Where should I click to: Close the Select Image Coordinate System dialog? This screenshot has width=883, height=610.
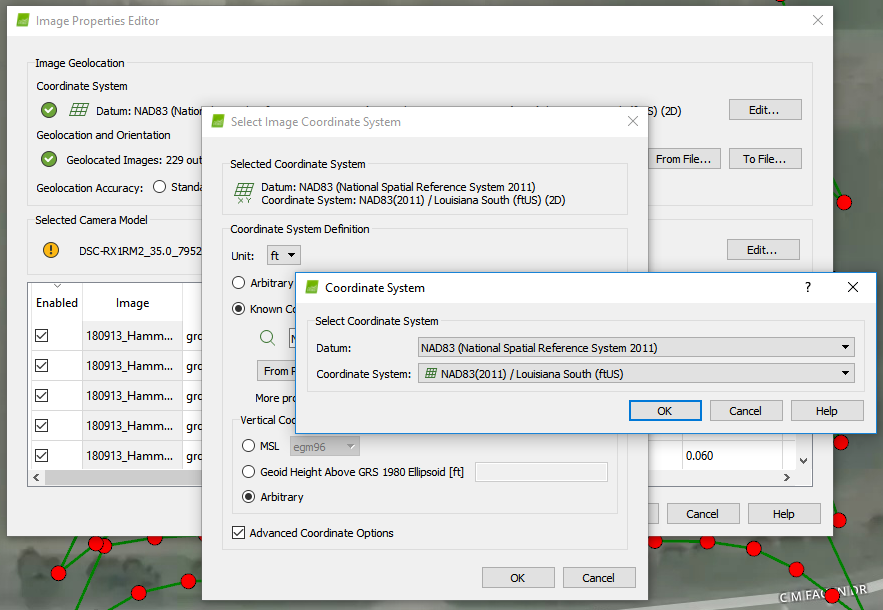point(632,121)
